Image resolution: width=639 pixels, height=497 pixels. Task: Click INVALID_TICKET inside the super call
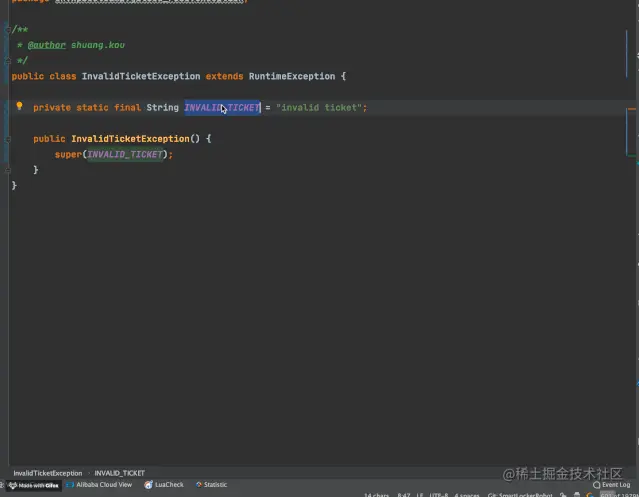coord(125,154)
